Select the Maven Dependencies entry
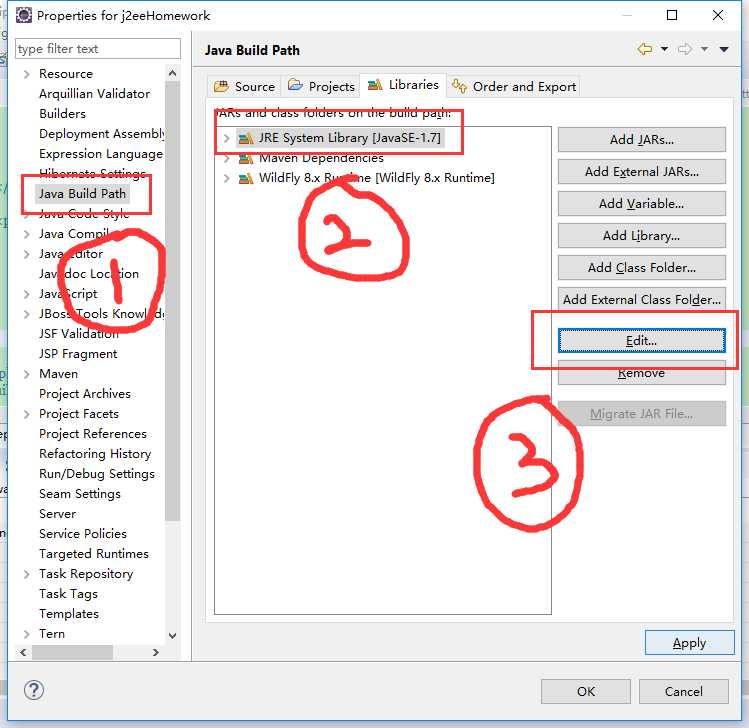749x728 pixels. point(321,159)
